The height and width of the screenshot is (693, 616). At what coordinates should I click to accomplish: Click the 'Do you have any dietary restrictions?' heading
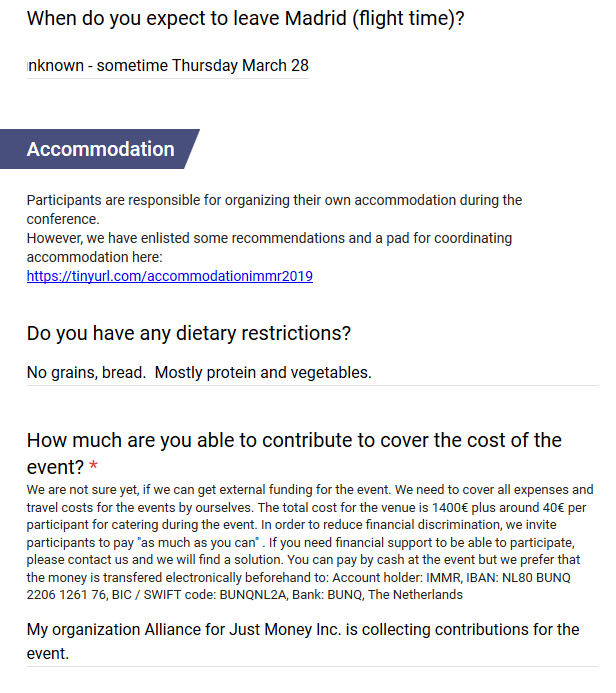click(x=189, y=333)
